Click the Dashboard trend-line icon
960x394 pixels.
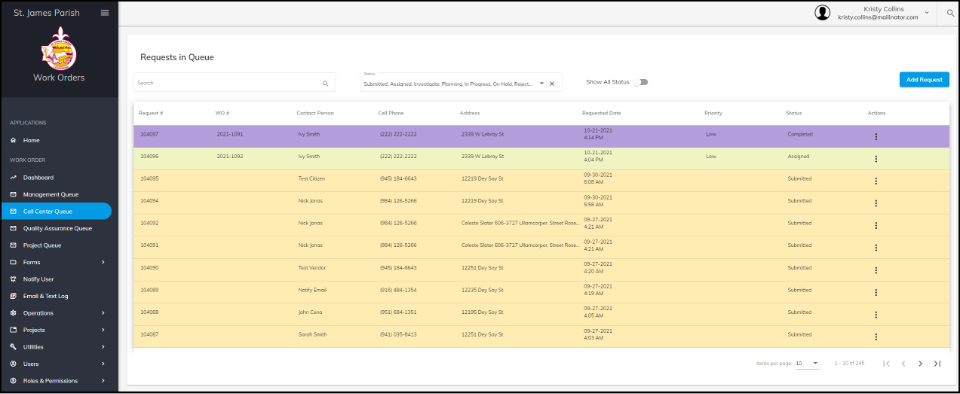pos(13,177)
